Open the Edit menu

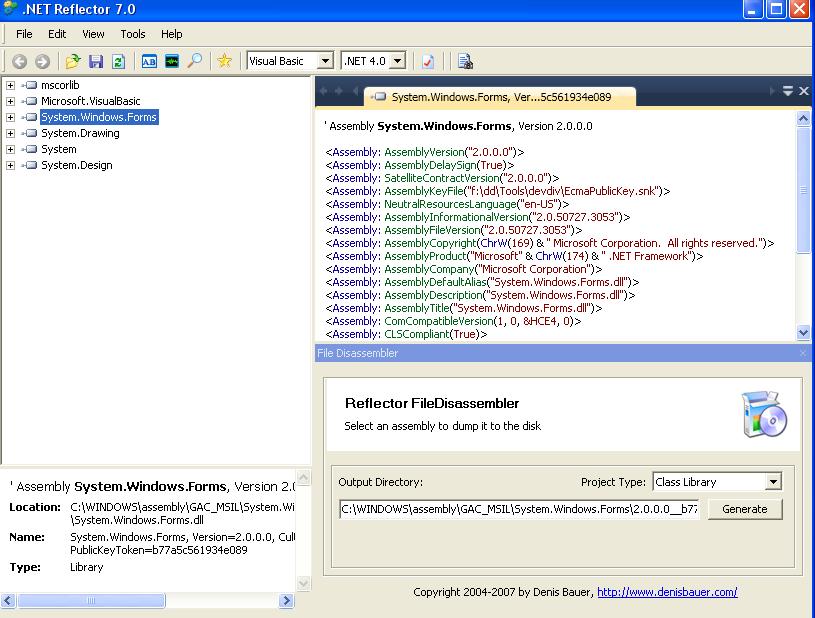[x=57, y=34]
